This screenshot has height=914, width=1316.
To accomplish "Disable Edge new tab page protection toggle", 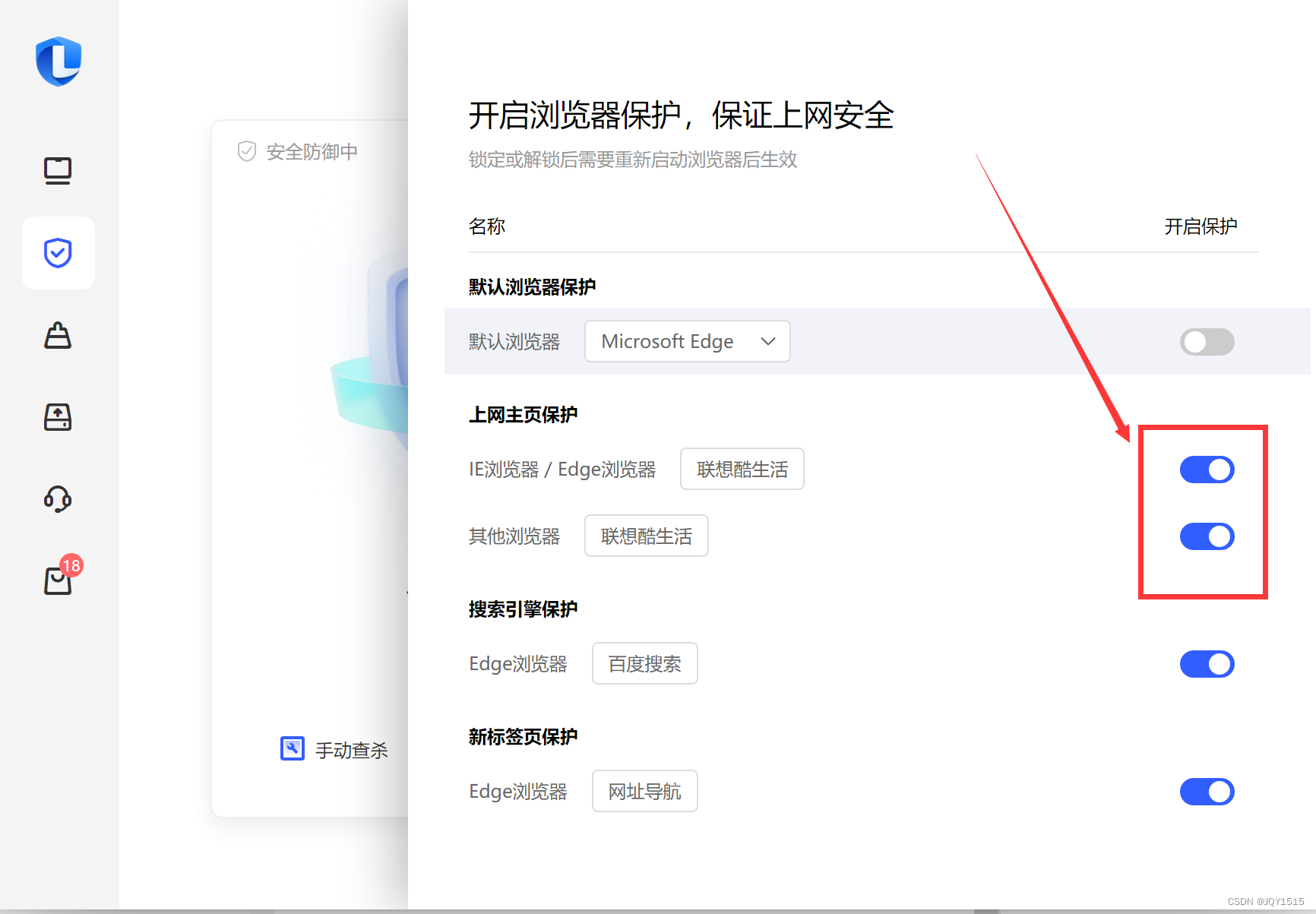I will pyautogui.click(x=1207, y=792).
